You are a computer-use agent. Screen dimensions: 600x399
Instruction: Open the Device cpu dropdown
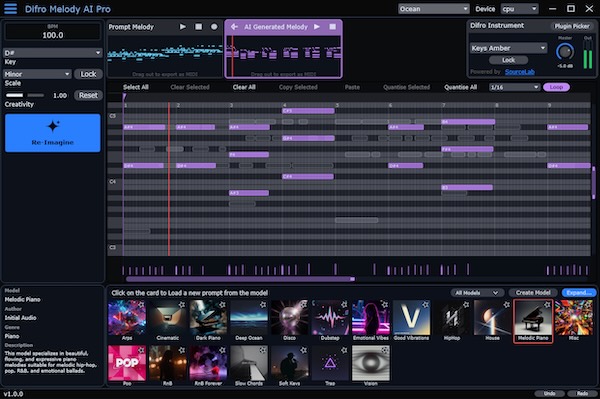[519, 9]
